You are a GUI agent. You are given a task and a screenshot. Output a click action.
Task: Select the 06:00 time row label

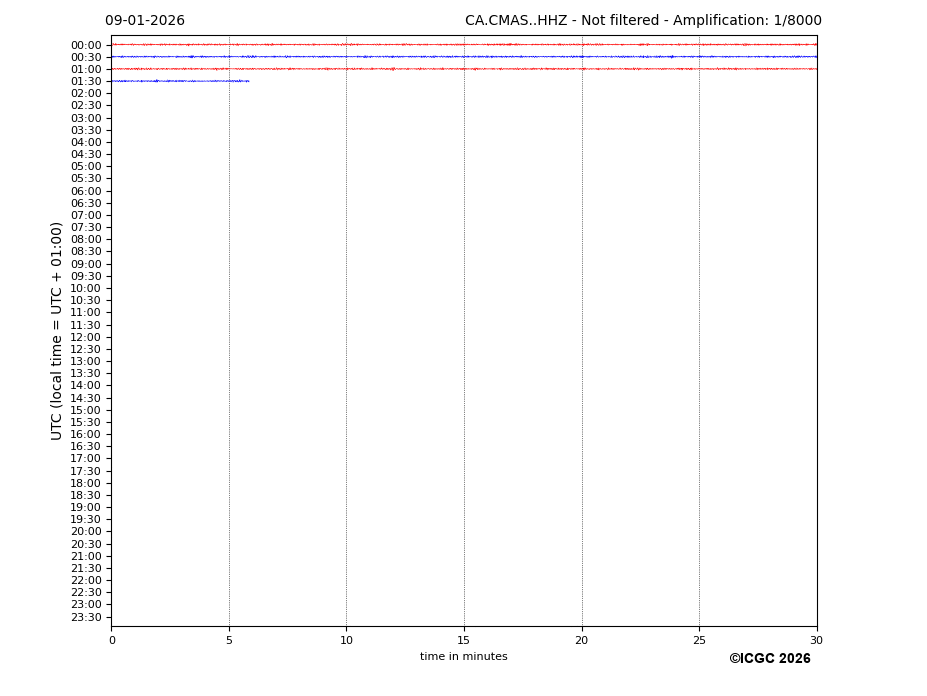[85, 191]
